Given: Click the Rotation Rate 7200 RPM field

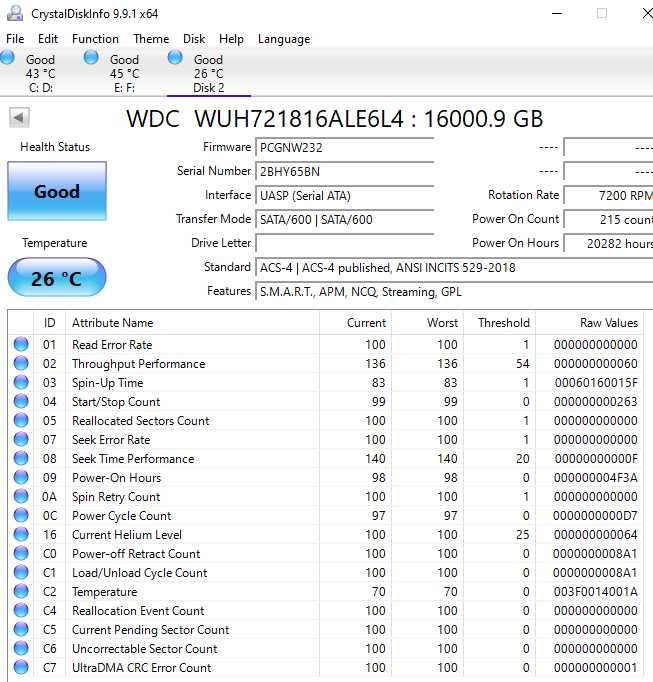Looking at the screenshot, I should point(608,195).
